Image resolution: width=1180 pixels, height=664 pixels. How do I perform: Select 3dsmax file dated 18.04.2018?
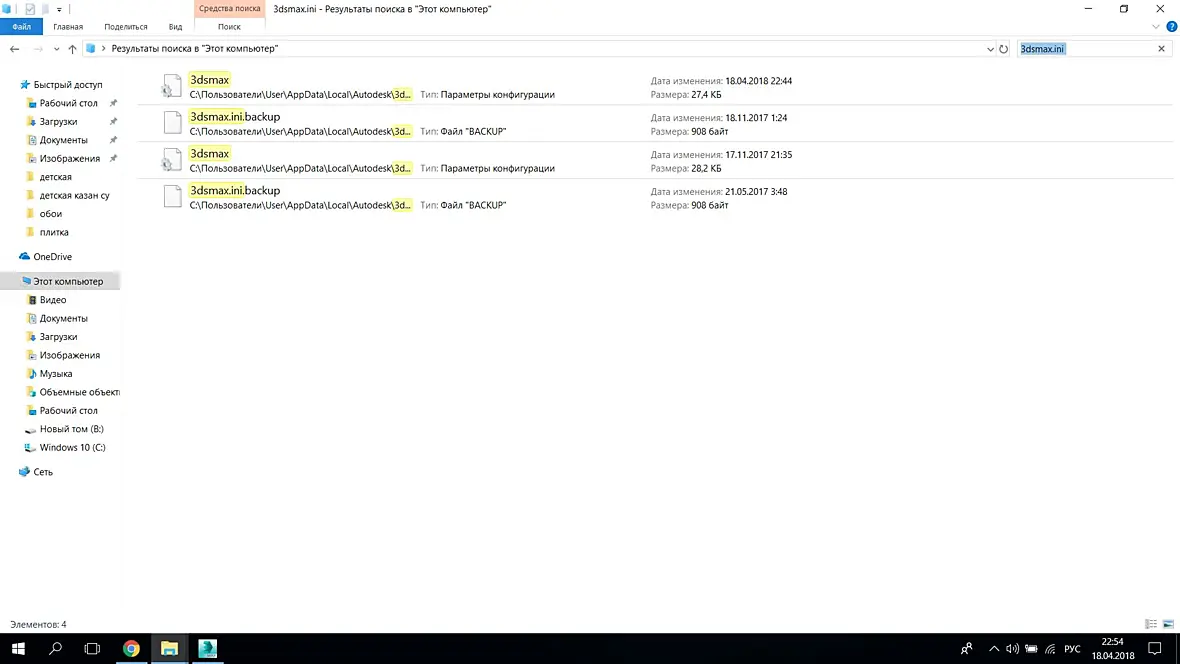[x=655, y=87]
